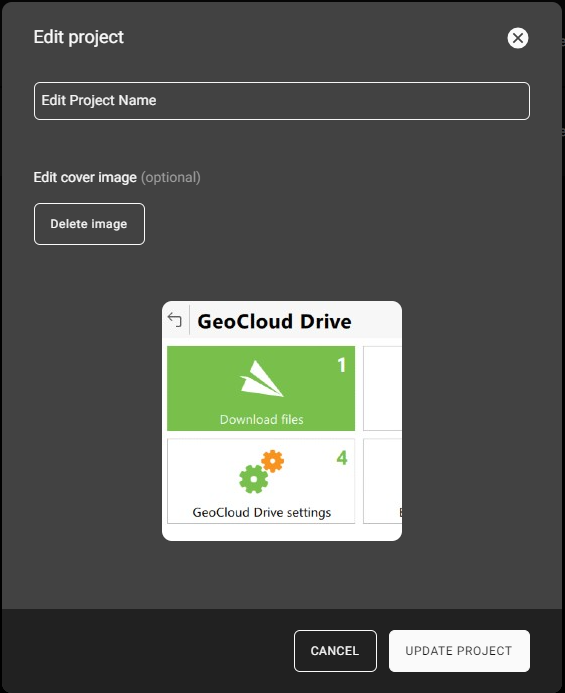
Task: Select the green Download files tile label
Action: [262, 419]
